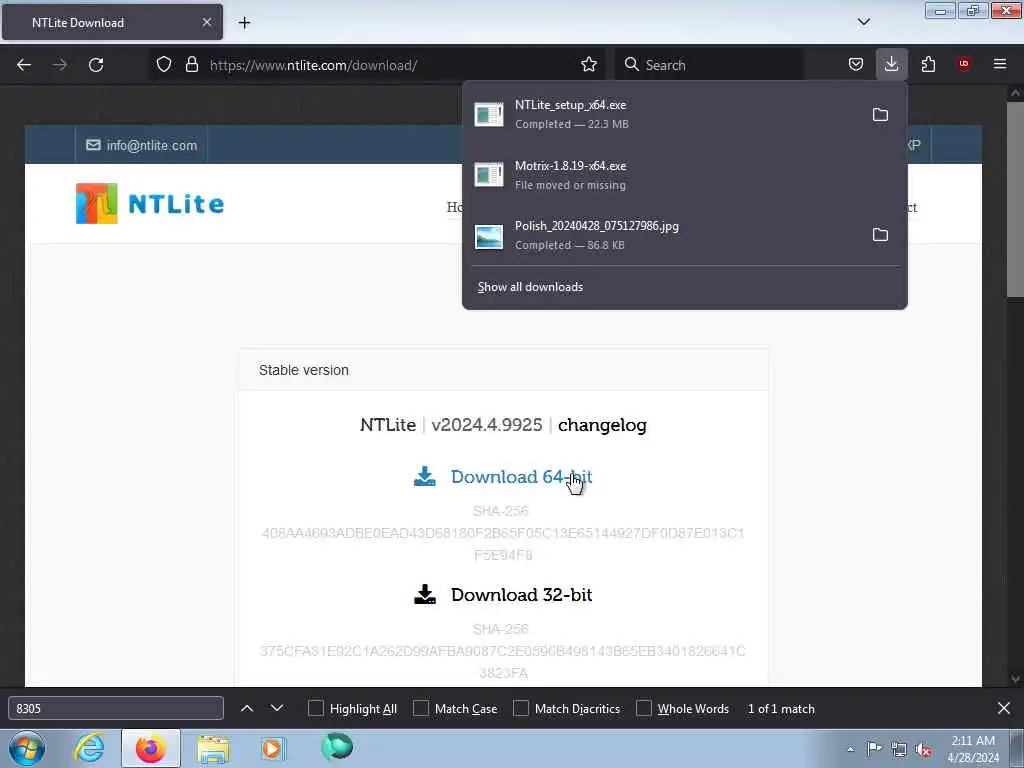Image resolution: width=1024 pixels, height=768 pixels.
Task: Show Polish_20240428 image in folder
Action: [880, 234]
